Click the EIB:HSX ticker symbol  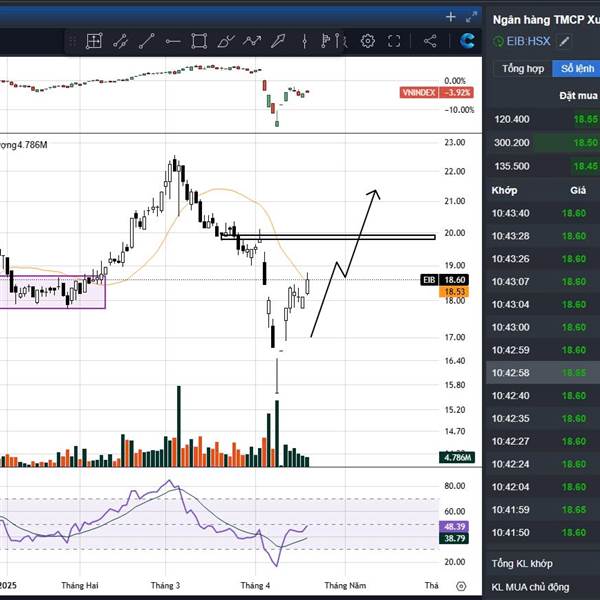tap(528, 41)
